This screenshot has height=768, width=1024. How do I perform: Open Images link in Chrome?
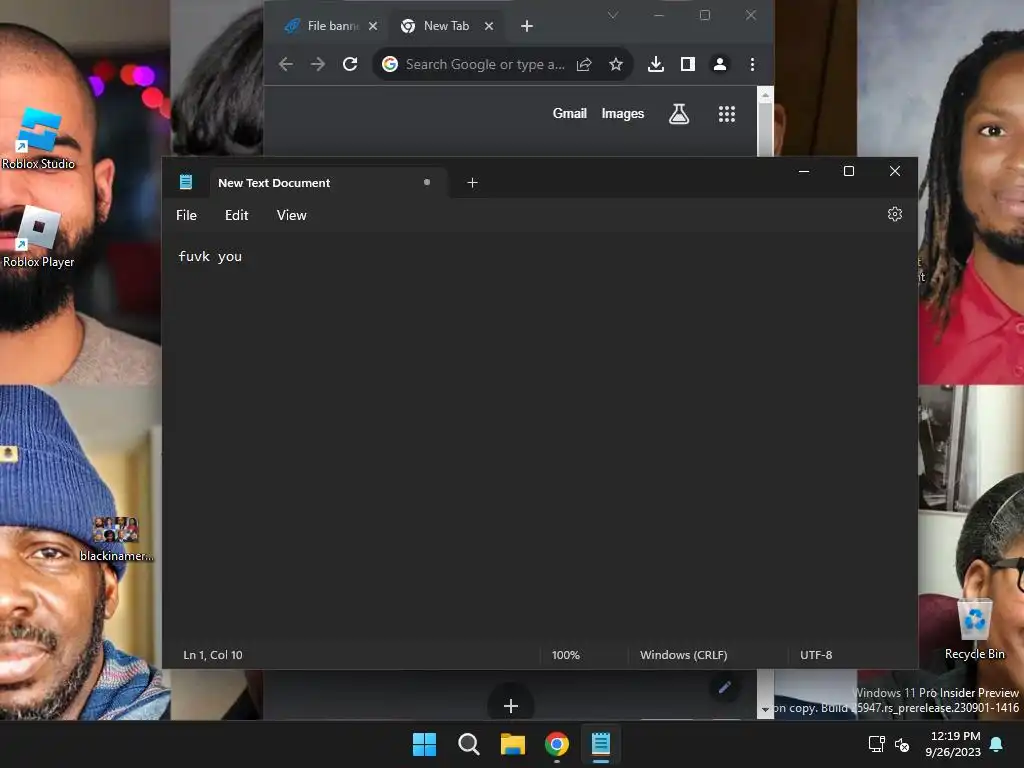coord(622,114)
